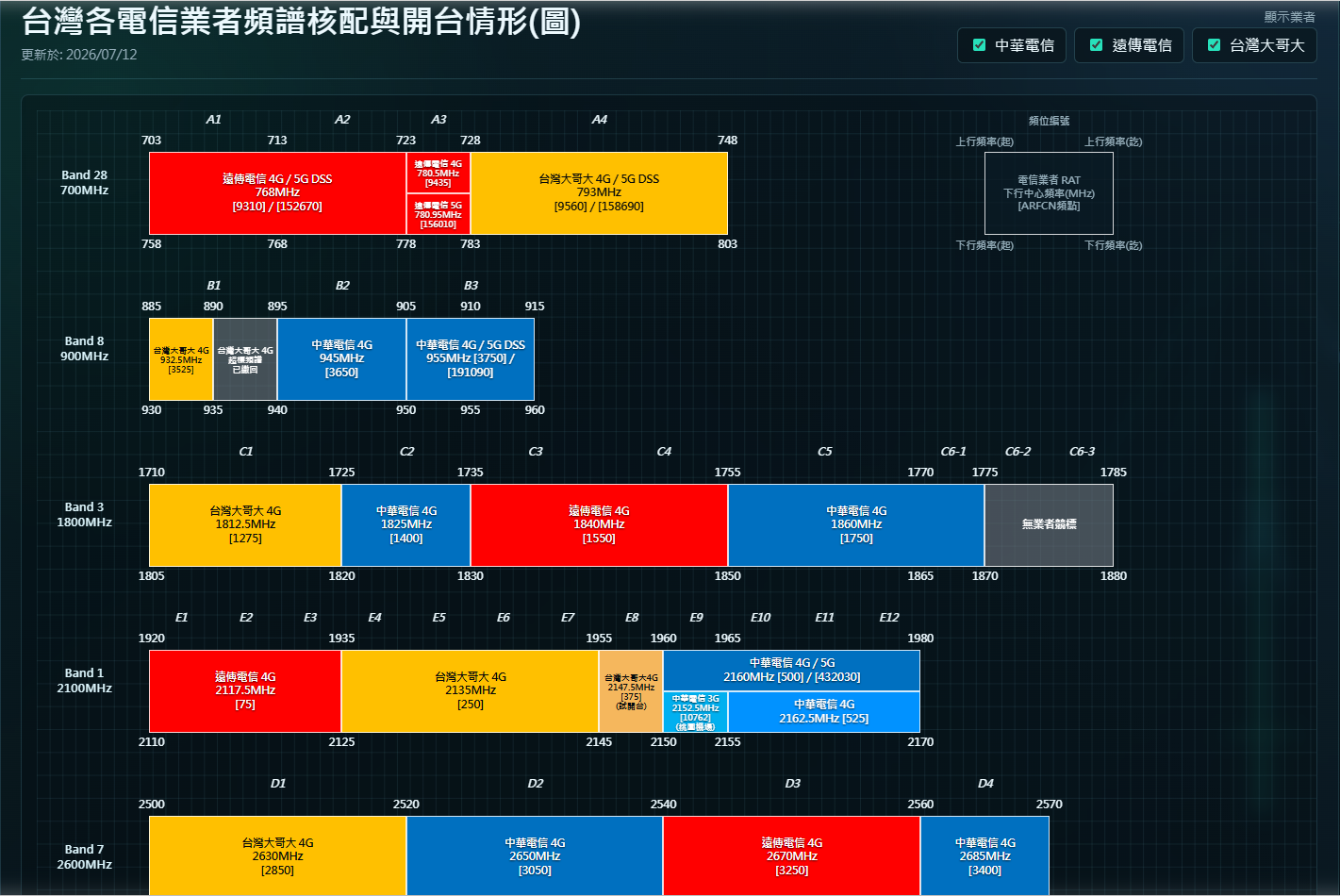This screenshot has width=1340, height=896.
Task: Select 中華電信 3G 2152.5MHz block
Action: (696, 712)
